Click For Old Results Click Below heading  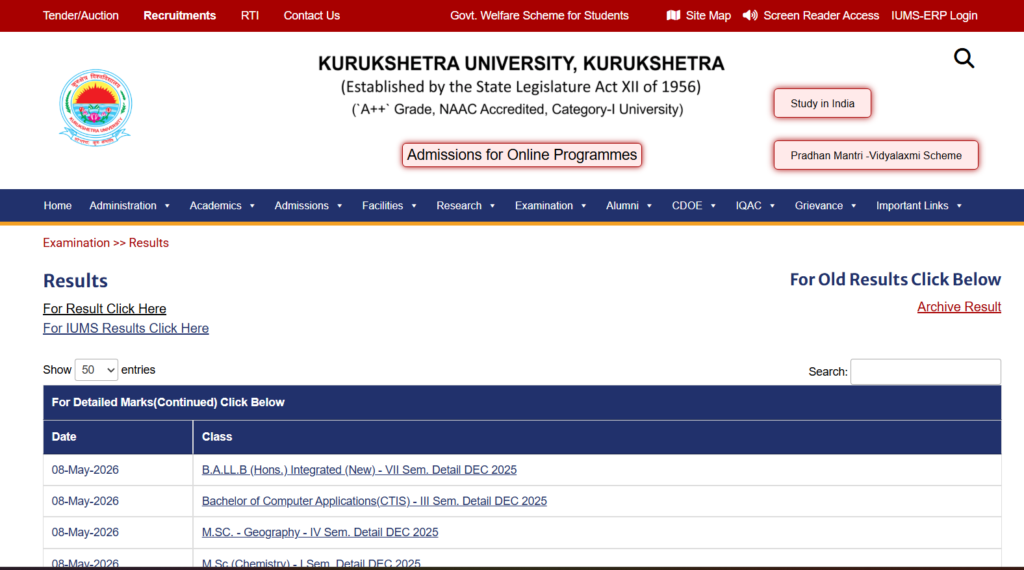coord(895,279)
